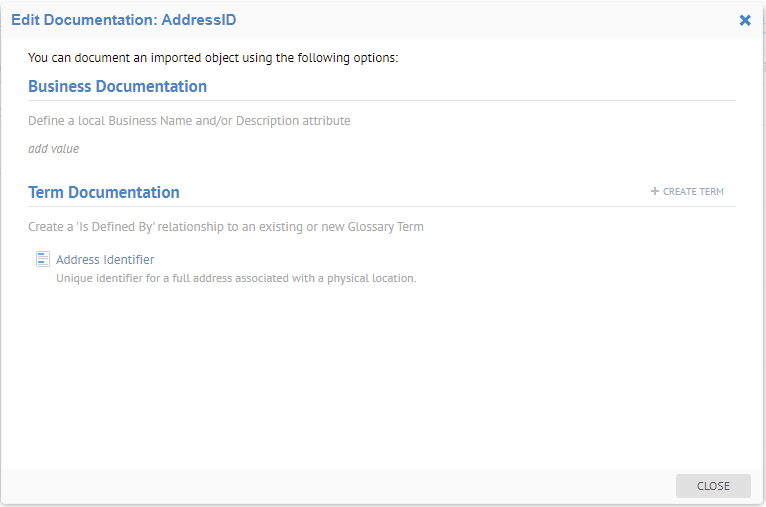766x507 pixels.
Task: Click the divider line under Term Documentation
Action: pyautogui.click(x=381, y=206)
